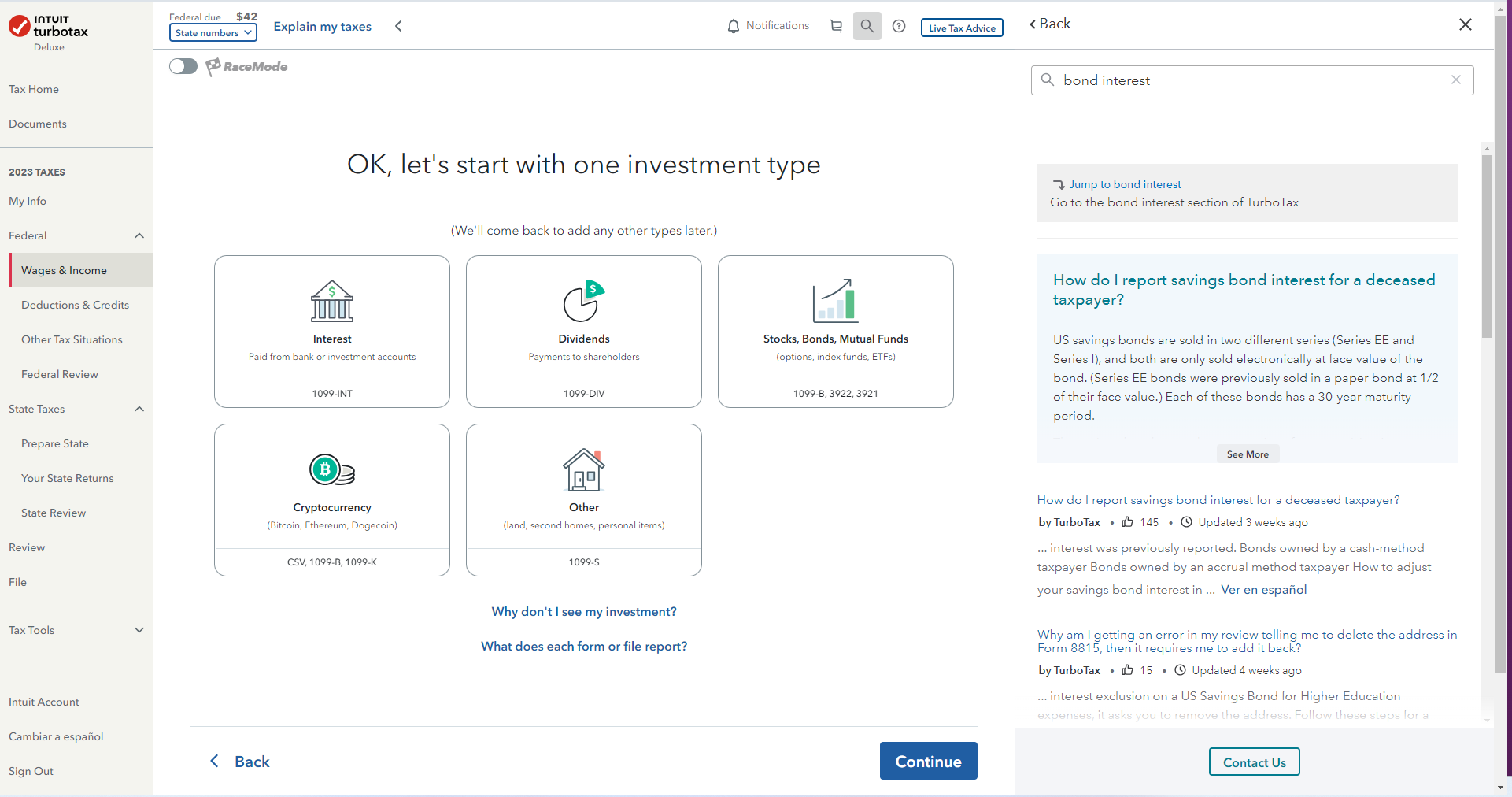Collapse the Federal section chevron
Viewport: 1512px width, 797px height.
(139, 235)
